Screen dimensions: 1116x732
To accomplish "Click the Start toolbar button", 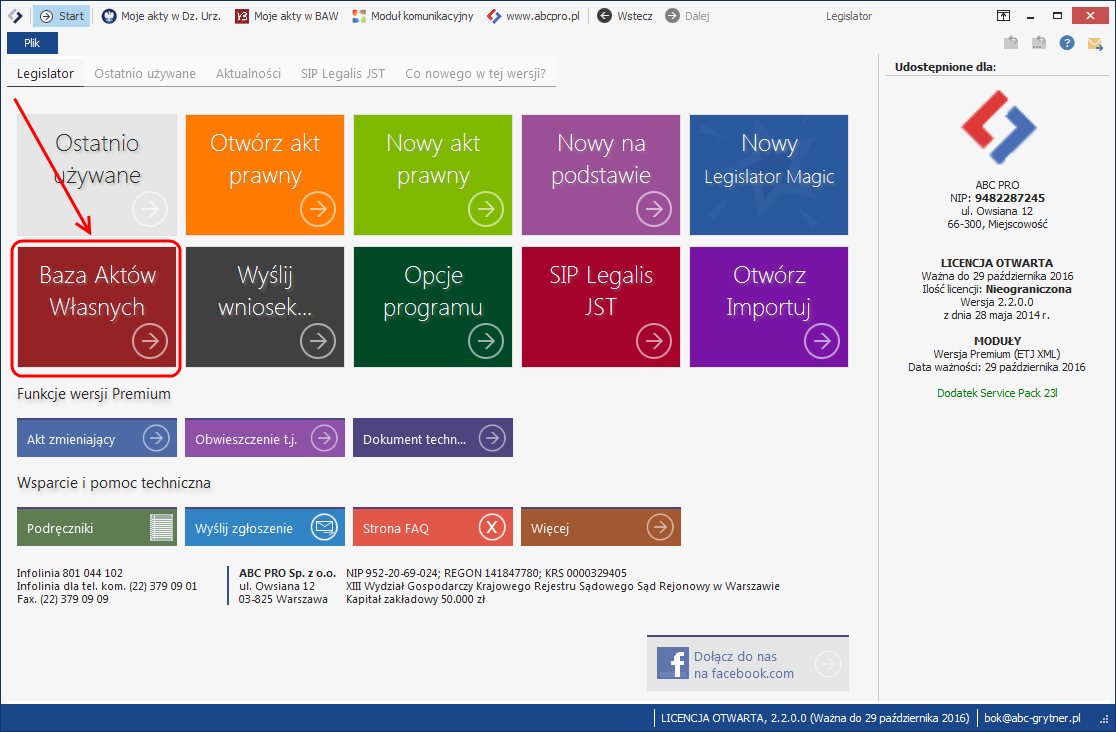I will 62,16.
